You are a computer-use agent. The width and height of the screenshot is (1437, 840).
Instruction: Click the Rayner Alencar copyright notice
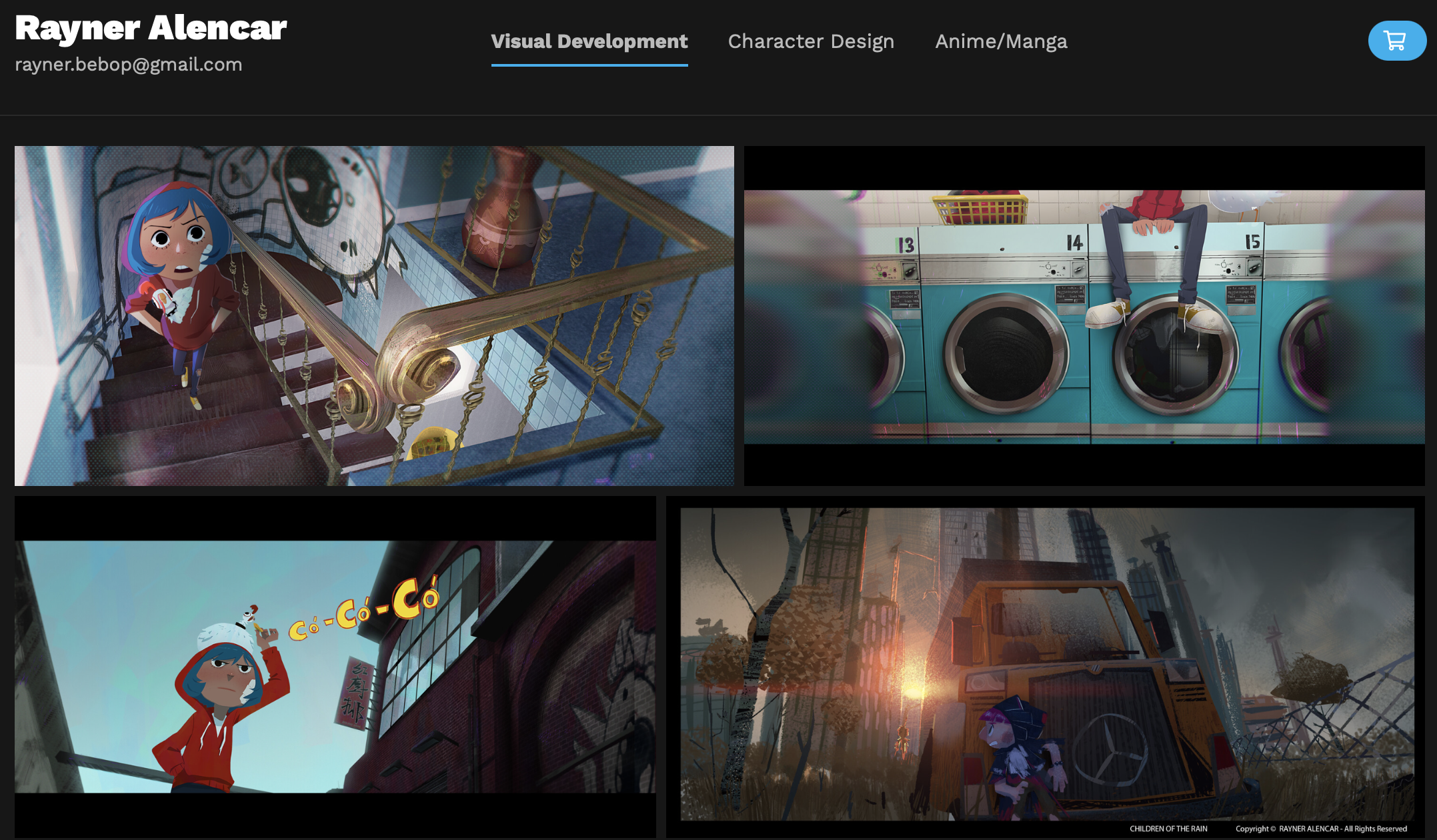click(1320, 829)
